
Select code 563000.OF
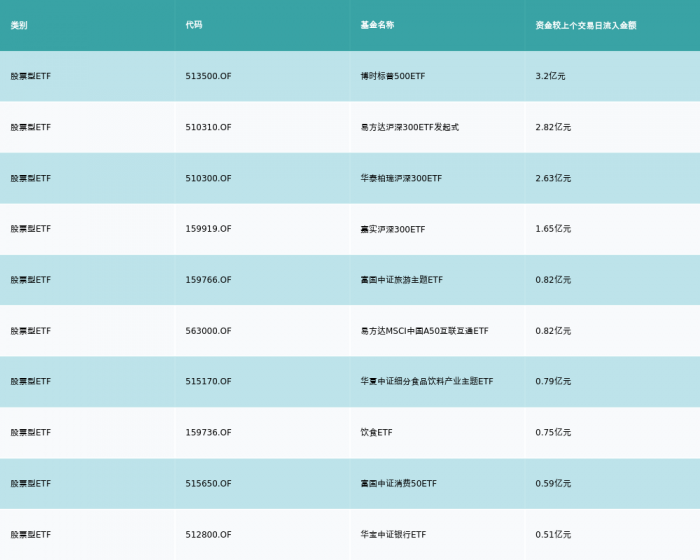208,331
